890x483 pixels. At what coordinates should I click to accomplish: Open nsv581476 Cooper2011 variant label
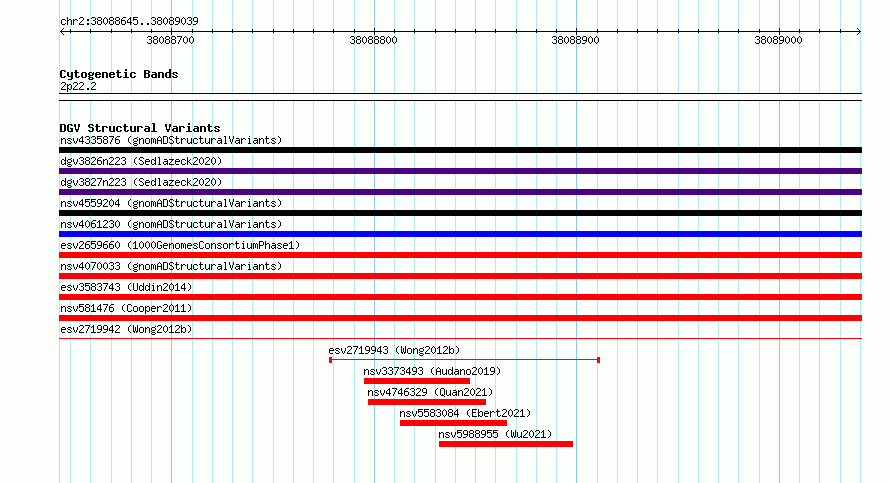(x=126, y=308)
